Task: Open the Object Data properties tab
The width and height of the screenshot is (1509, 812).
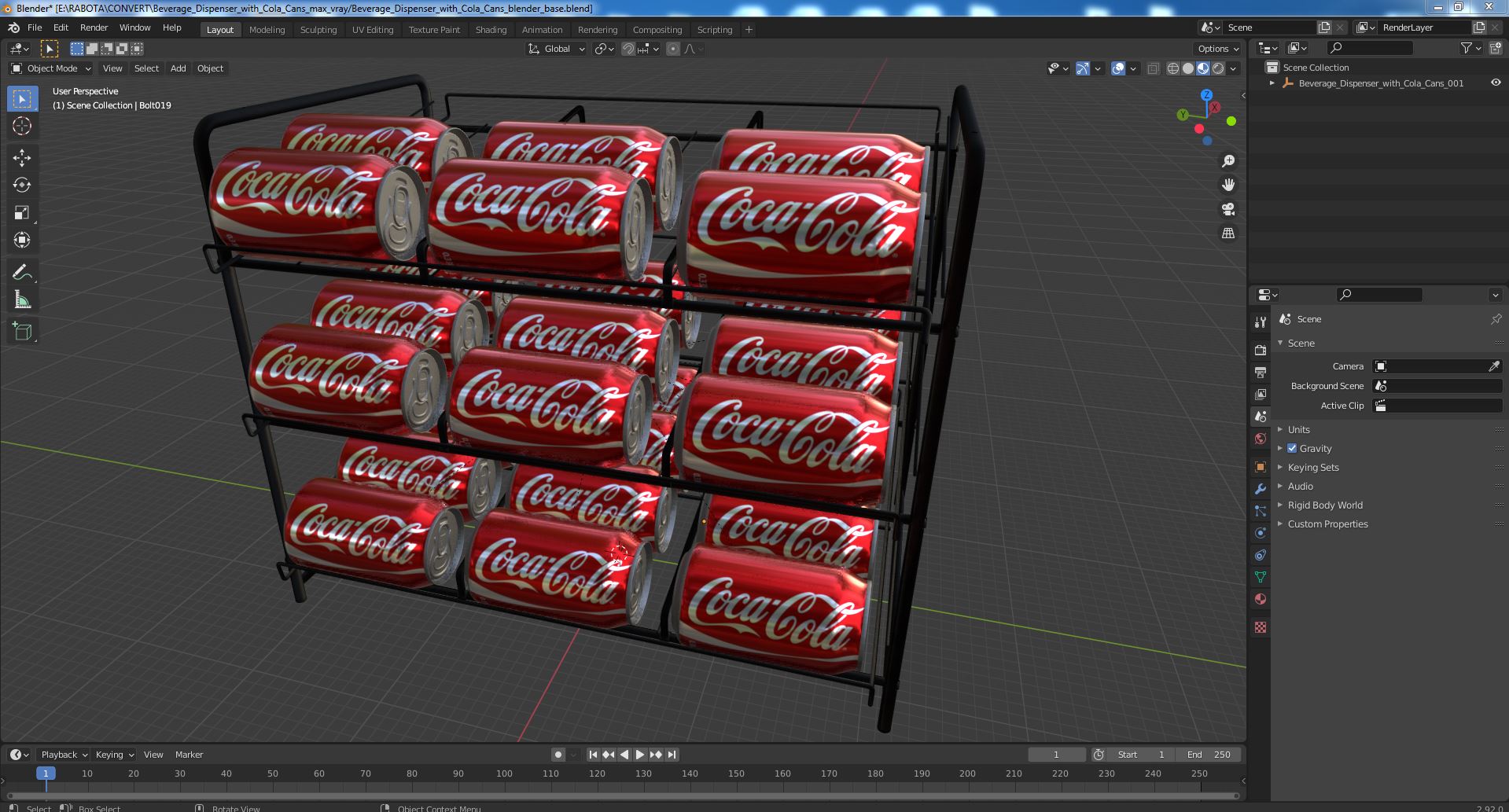Action: click(x=1261, y=577)
